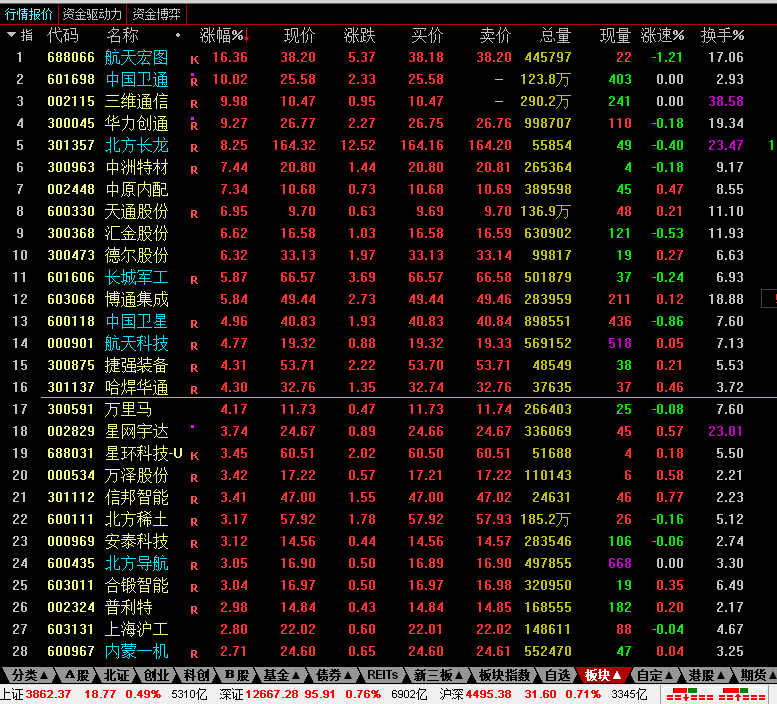
Task: Expand the 港股 bottom tab menu
Action: point(721,675)
